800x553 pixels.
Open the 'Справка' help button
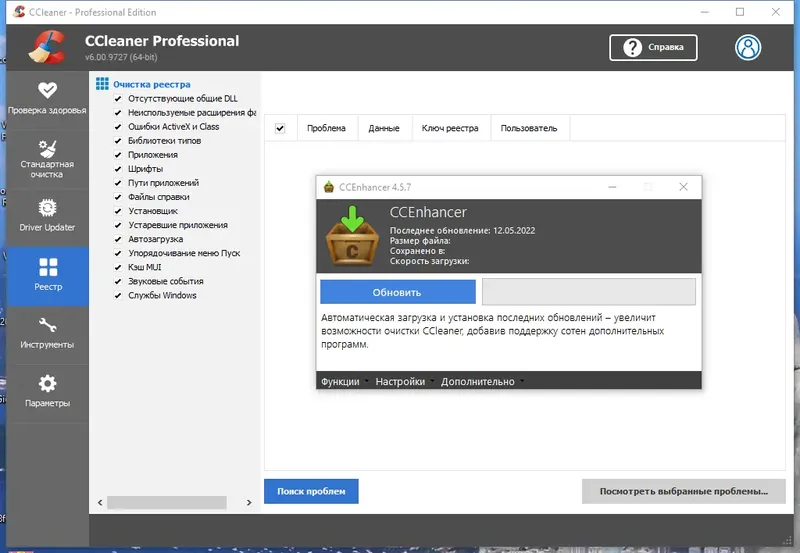[653, 47]
